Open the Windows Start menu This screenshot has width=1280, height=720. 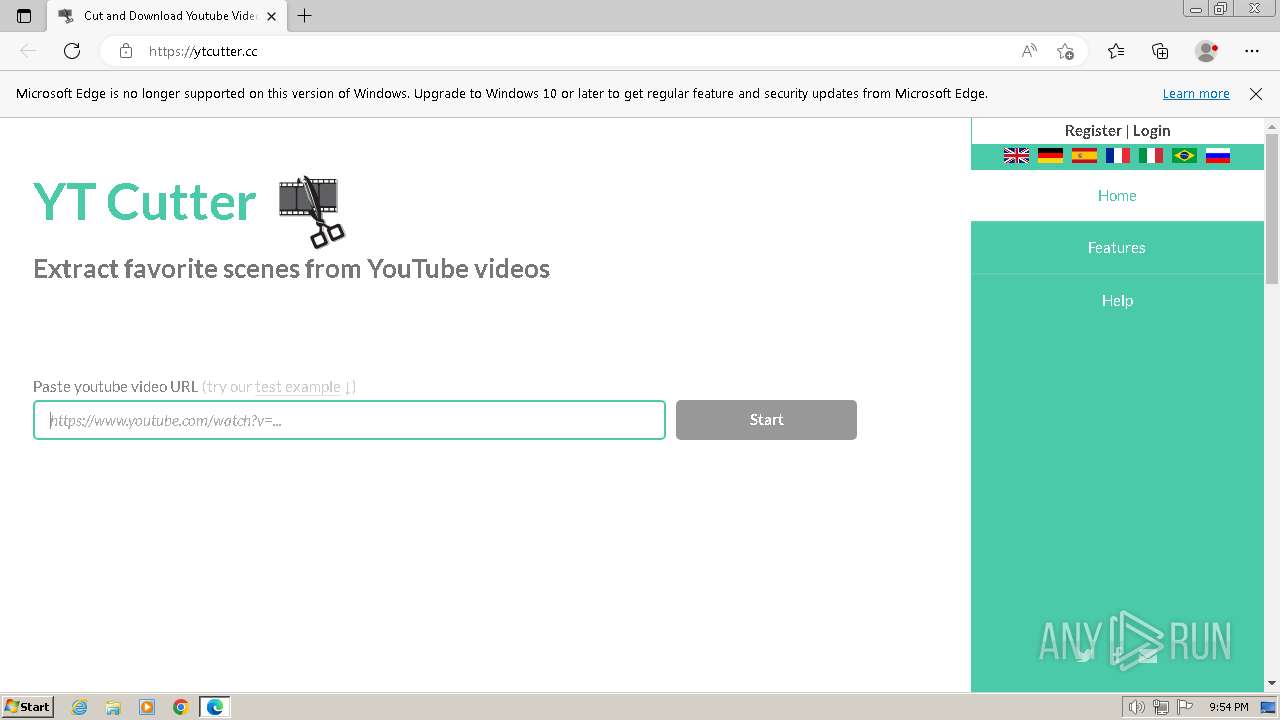27,707
